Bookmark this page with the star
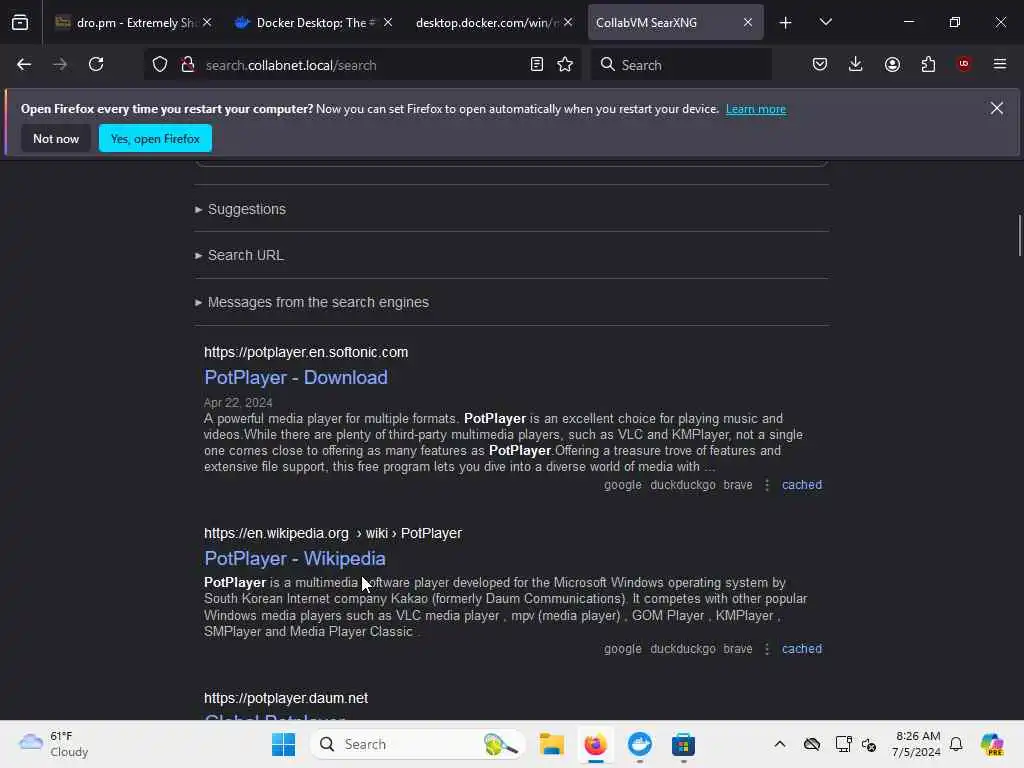The image size is (1024, 768). coord(565,64)
